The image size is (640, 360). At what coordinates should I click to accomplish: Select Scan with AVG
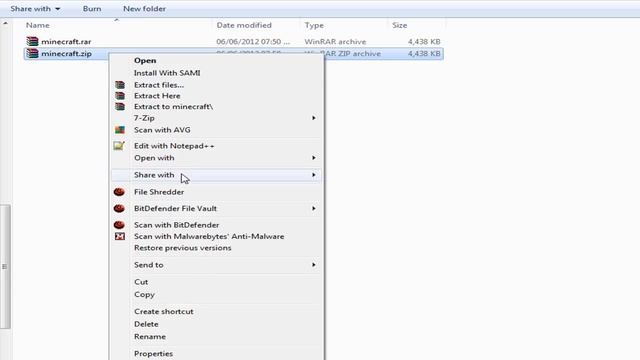(x=162, y=130)
